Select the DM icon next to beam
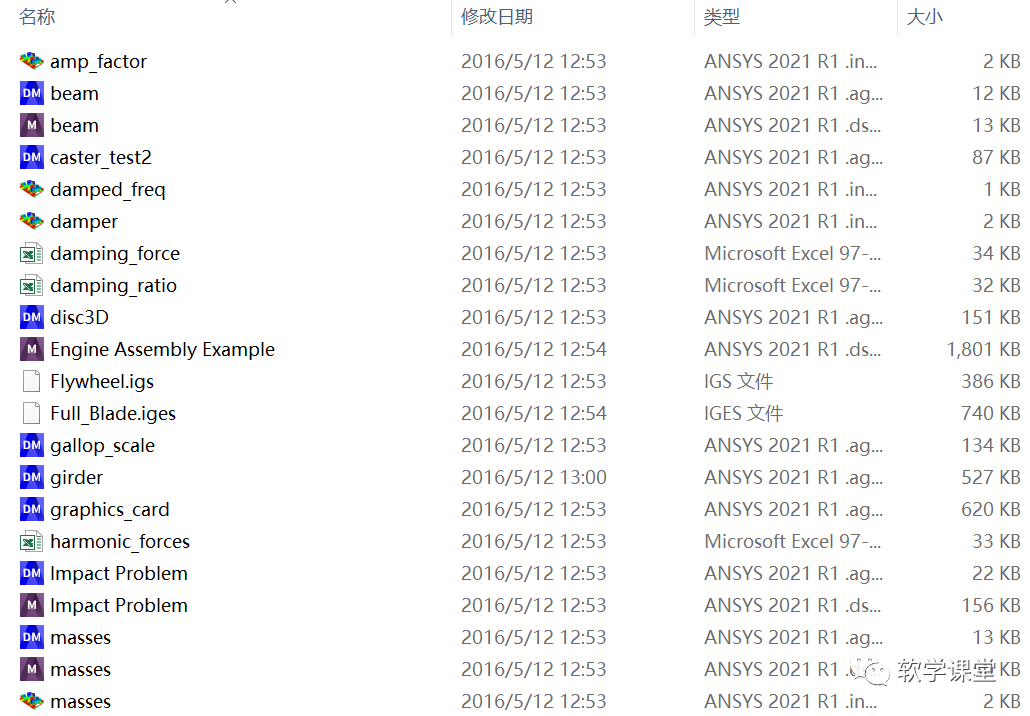This screenshot has height=716, width=1030. point(32,93)
